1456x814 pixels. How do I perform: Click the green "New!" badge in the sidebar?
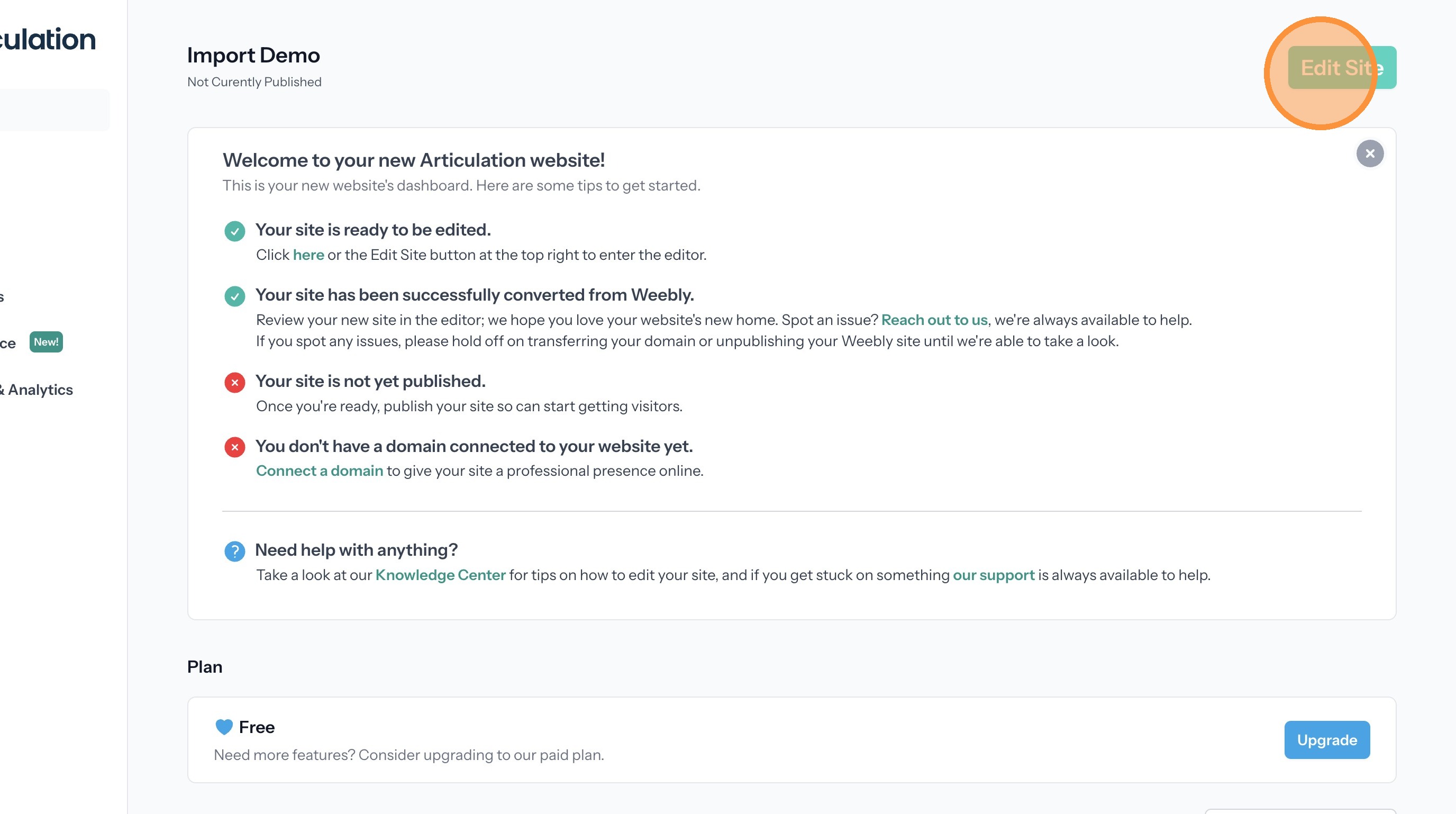coord(46,342)
